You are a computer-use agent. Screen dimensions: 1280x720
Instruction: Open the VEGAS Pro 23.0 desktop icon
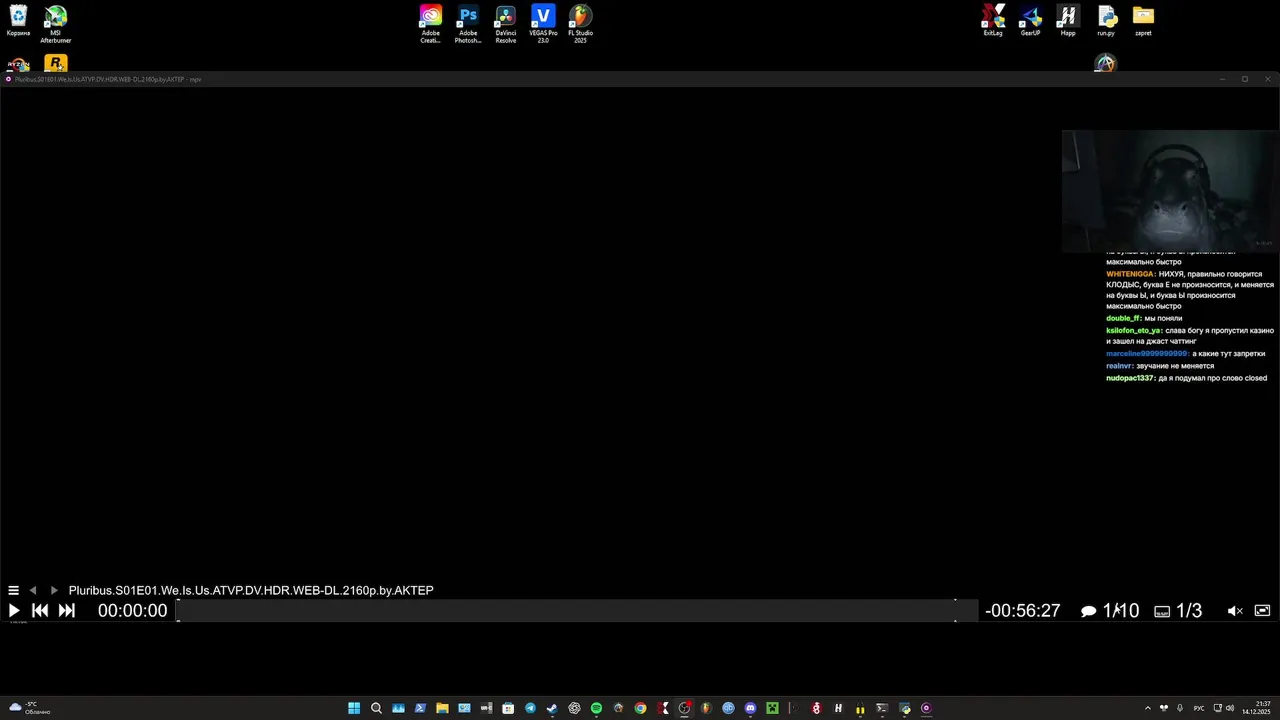coord(543,23)
